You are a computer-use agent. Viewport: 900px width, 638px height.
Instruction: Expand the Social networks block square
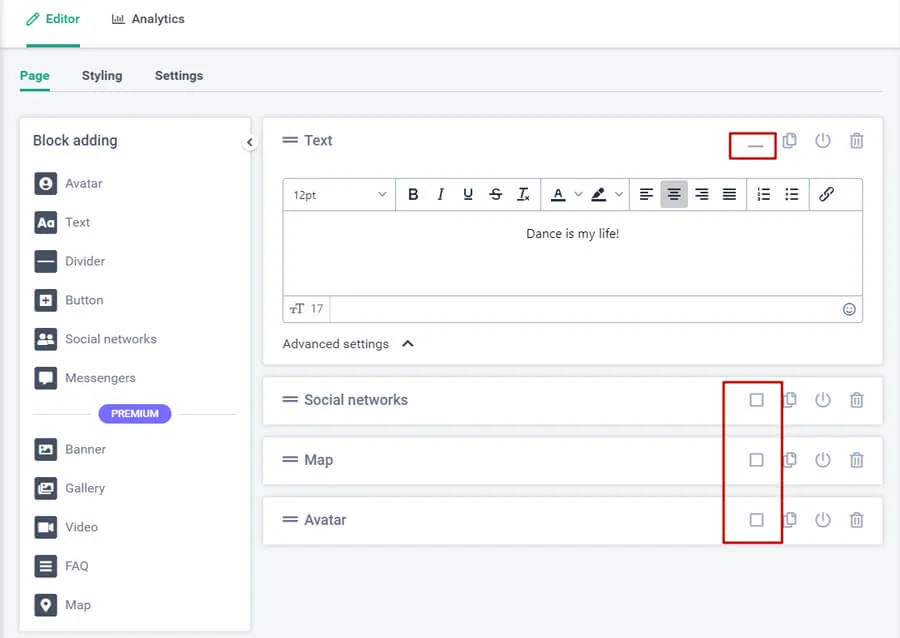756,400
